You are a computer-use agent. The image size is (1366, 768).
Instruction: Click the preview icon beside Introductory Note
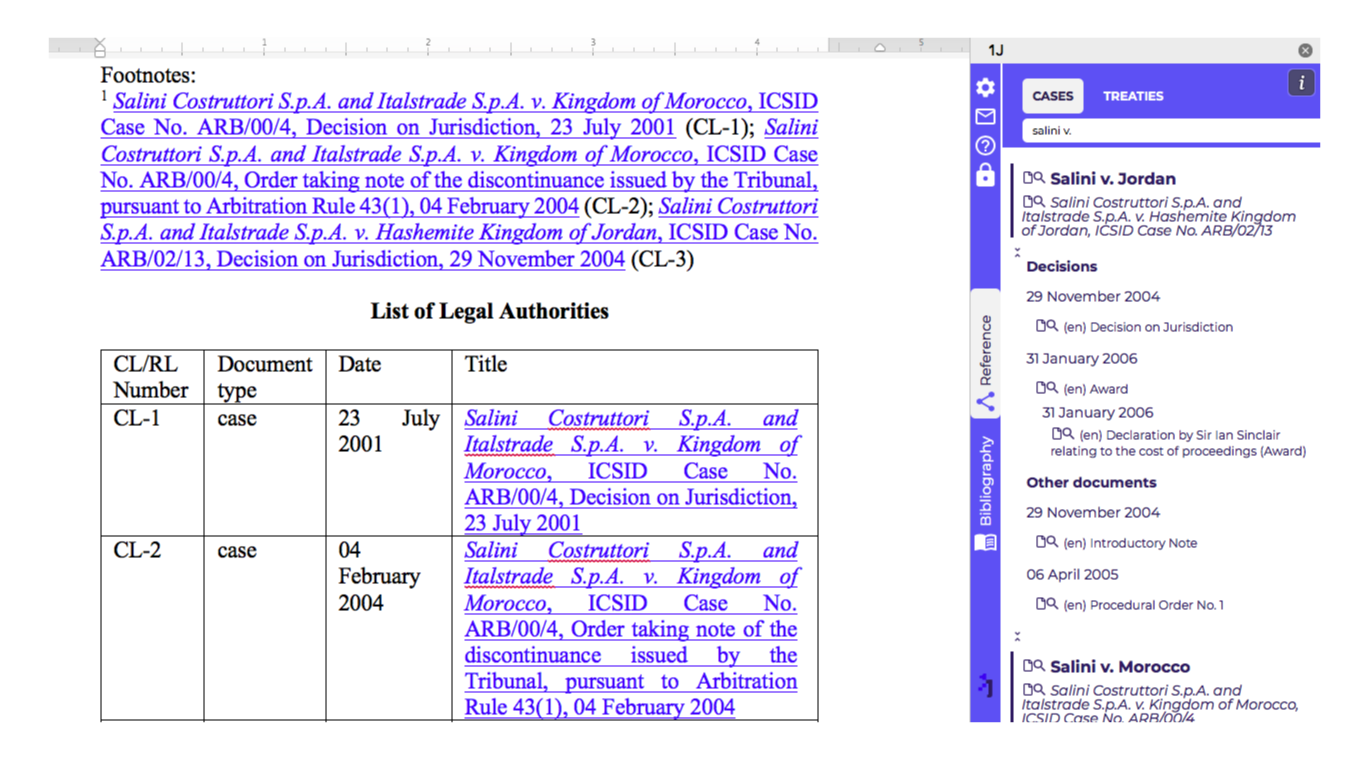coord(1047,542)
